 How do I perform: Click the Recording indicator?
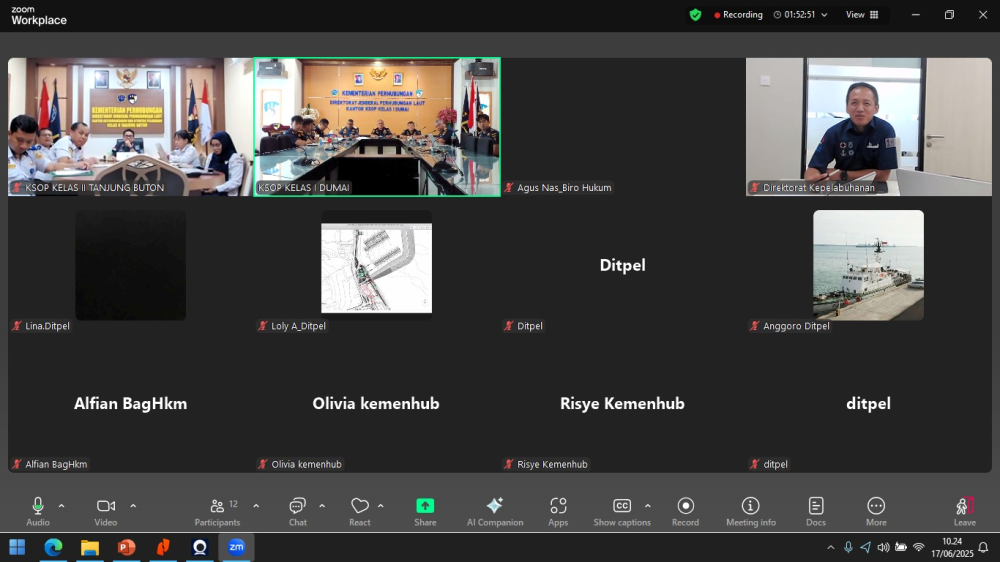coord(739,15)
